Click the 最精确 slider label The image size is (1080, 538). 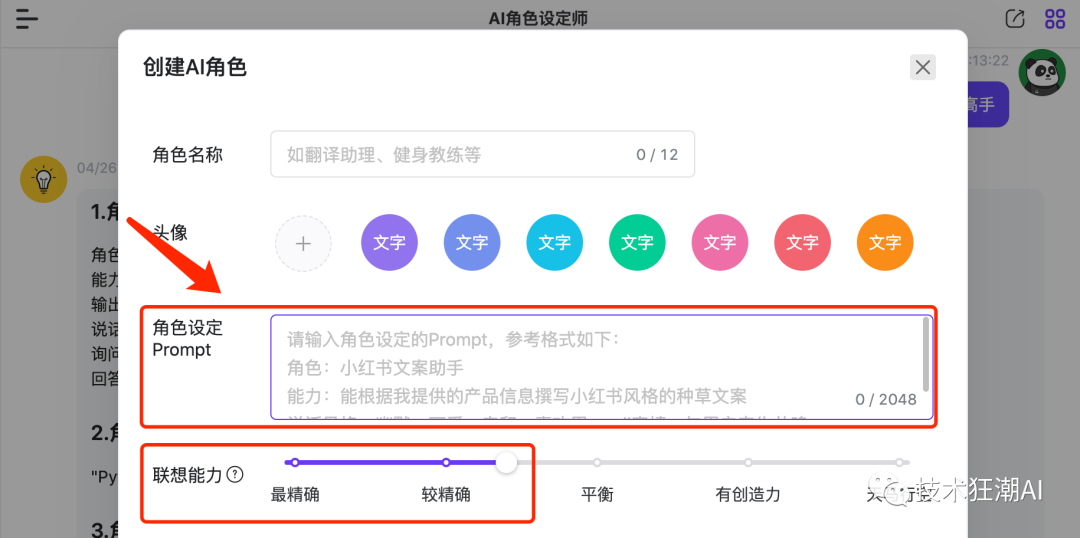point(295,495)
